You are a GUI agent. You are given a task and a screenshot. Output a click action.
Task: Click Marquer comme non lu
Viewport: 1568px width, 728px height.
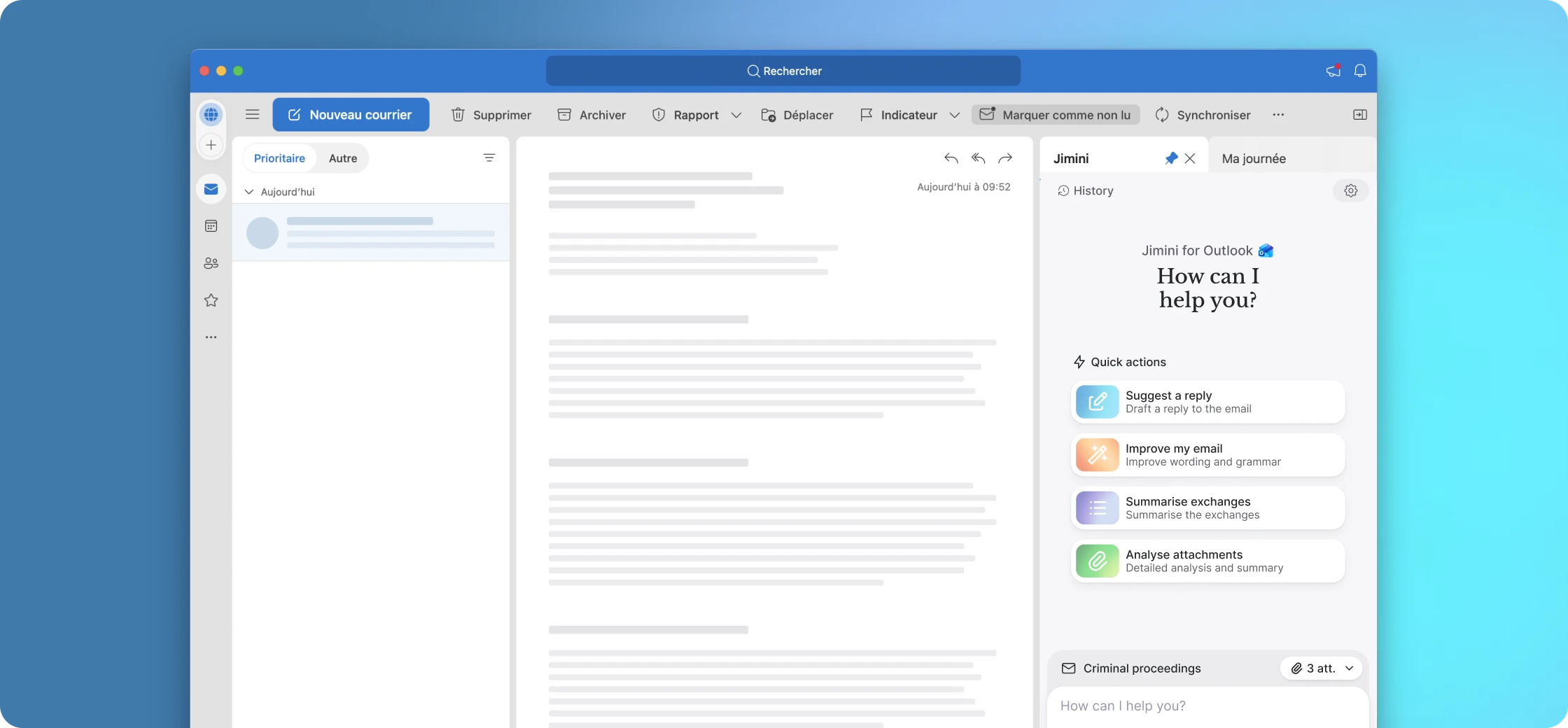click(1056, 115)
